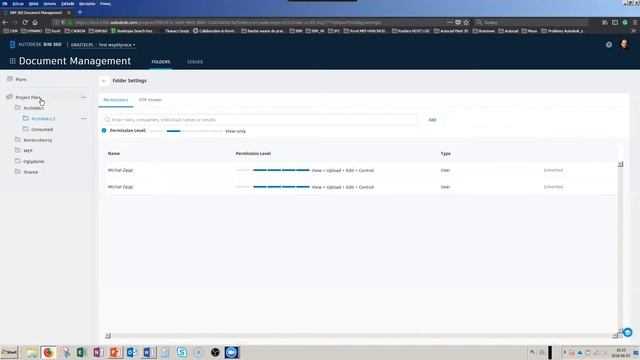Image resolution: width=640 pixels, height=360 pixels.
Task: Select the Project Files root folder
Action: 28,98
